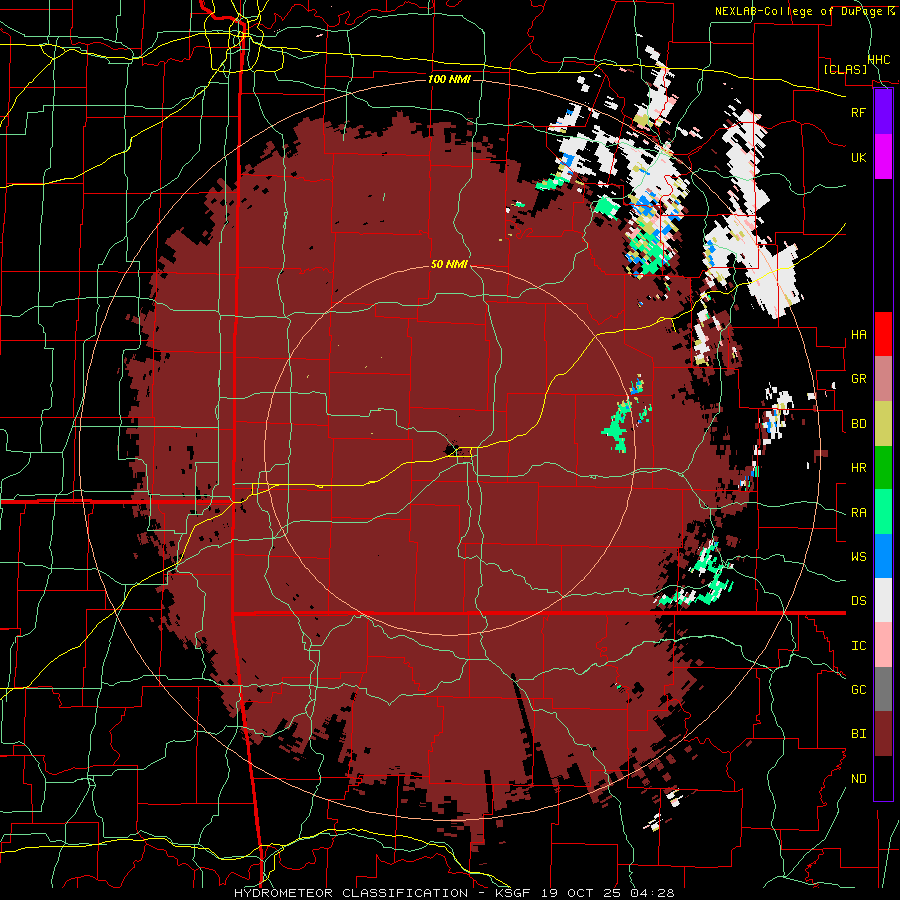
Task: Click the 100 NMI range ring label
Action: [x=449, y=79]
